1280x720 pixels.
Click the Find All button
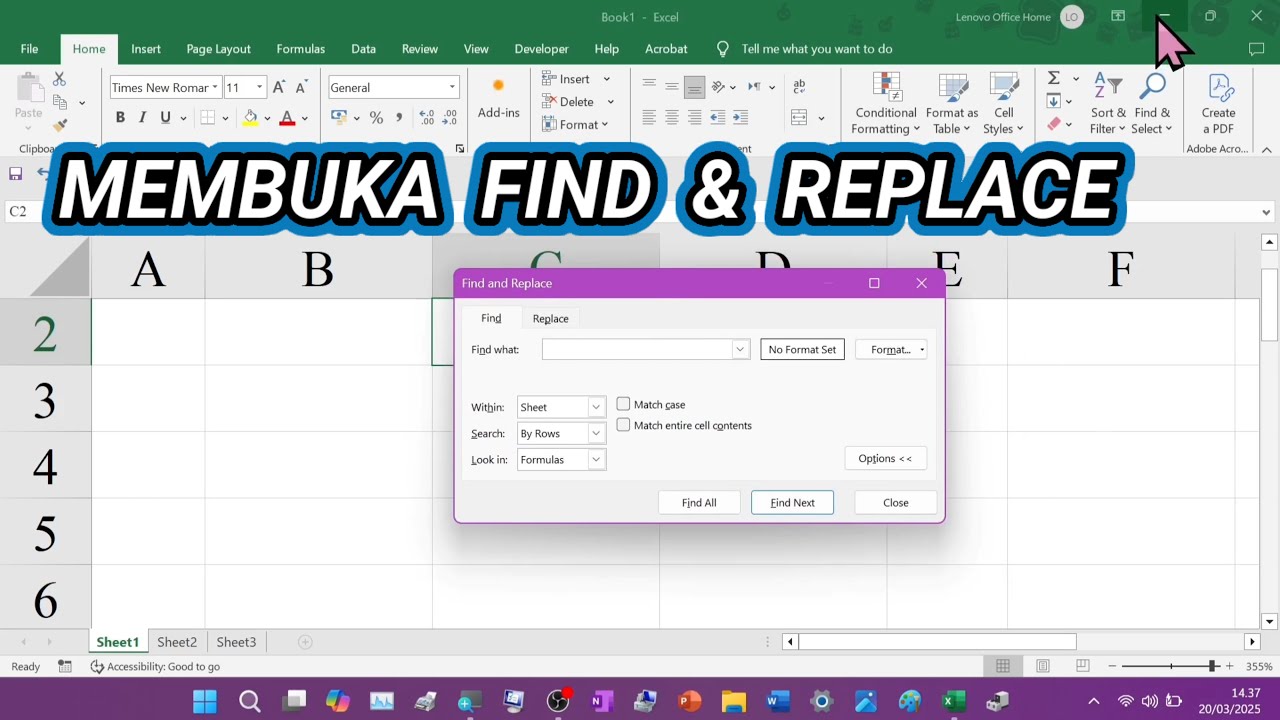(x=699, y=502)
